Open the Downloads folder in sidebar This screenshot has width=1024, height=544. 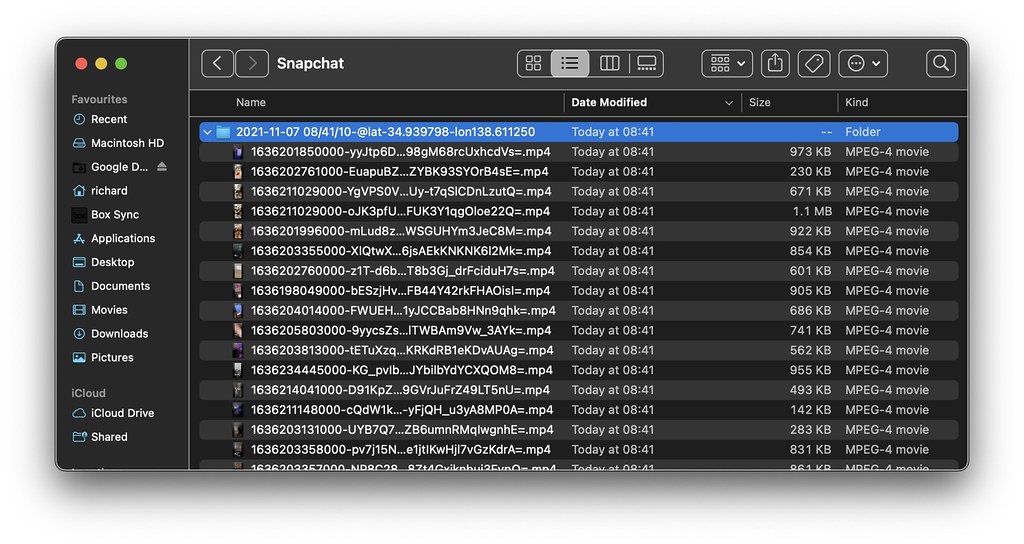coord(119,334)
